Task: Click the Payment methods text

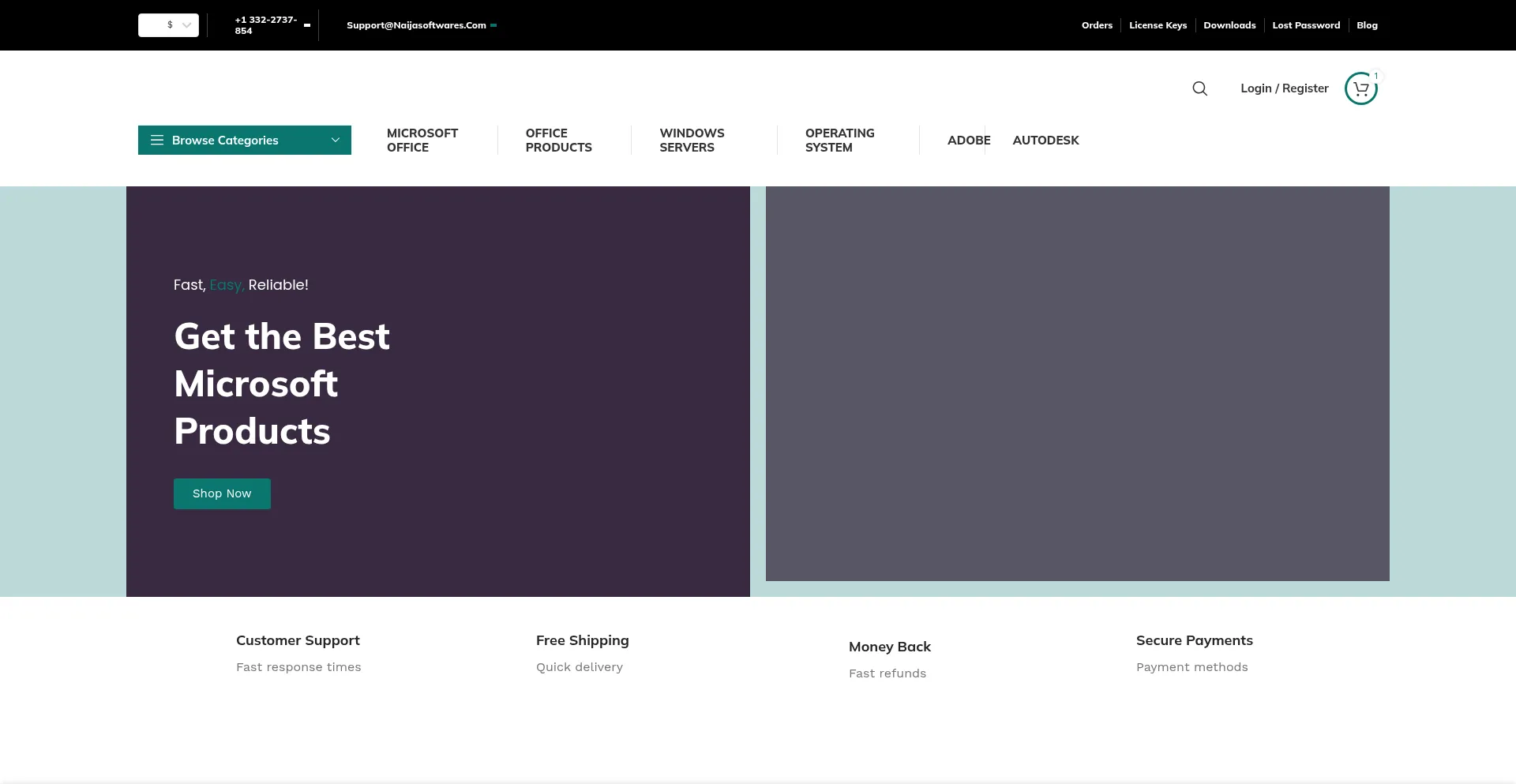Action: [x=1192, y=667]
